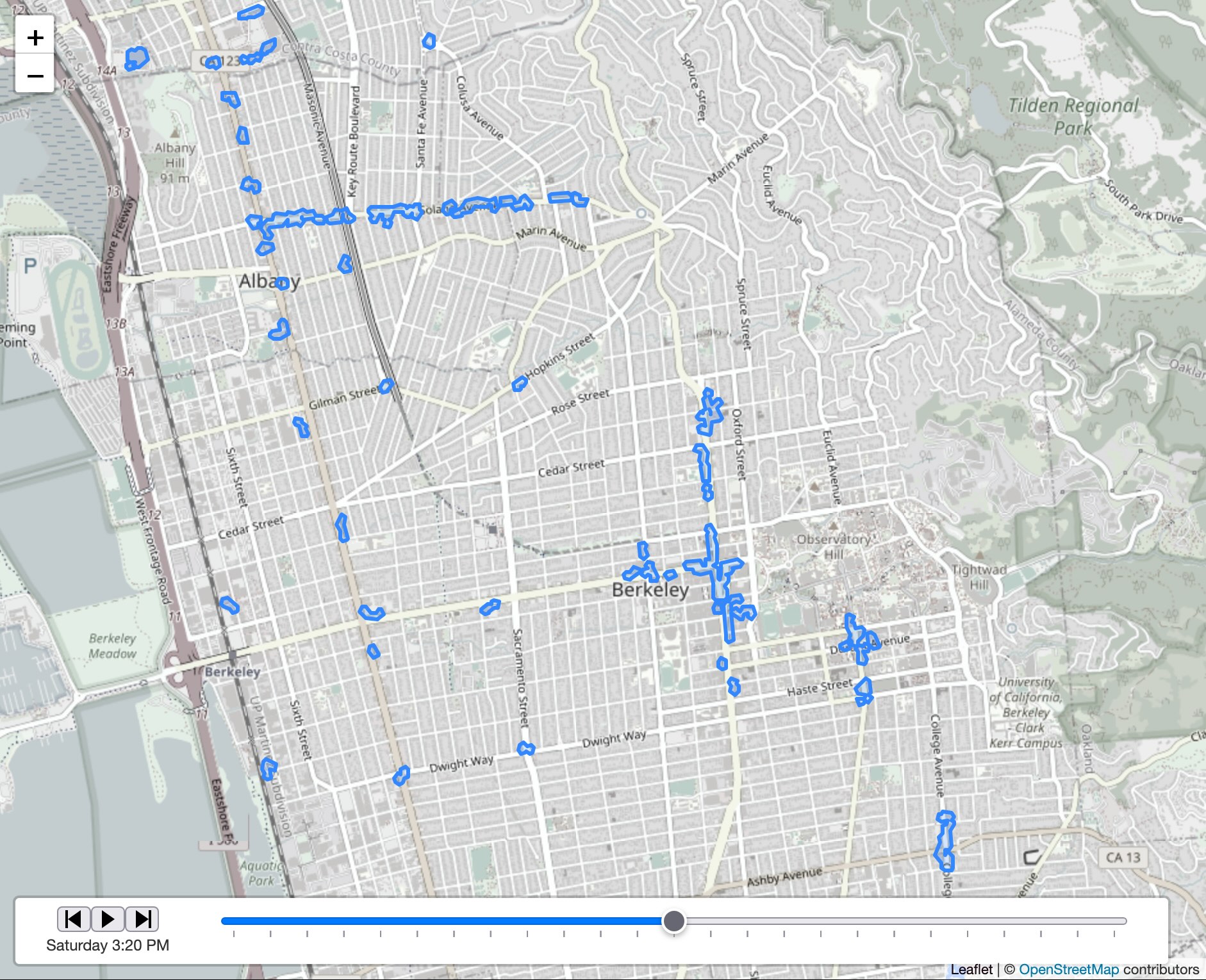Step back to the previous time frame

pos(74,919)
